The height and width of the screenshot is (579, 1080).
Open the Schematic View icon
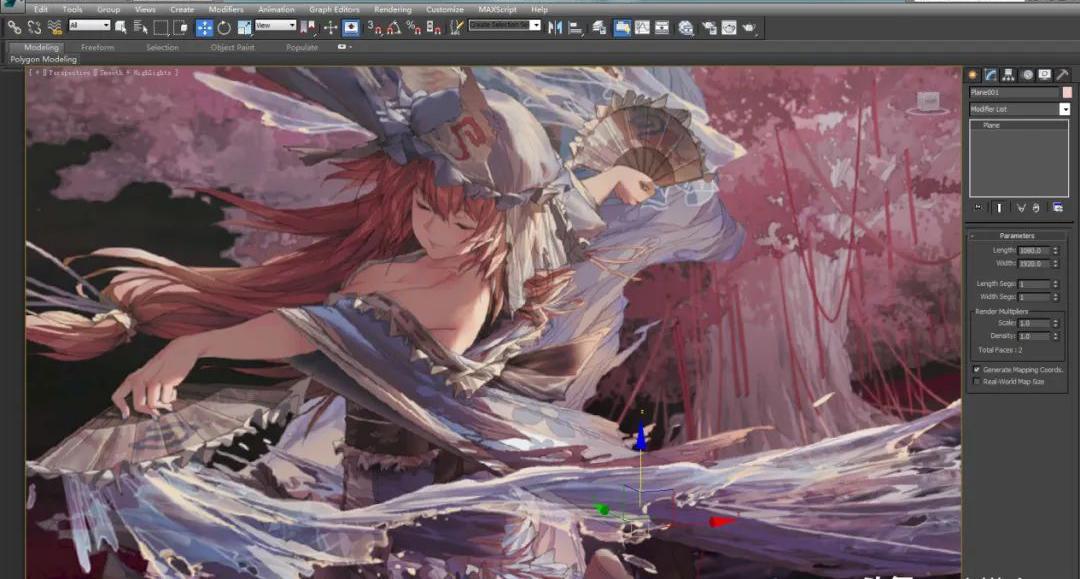click(662, 28)
